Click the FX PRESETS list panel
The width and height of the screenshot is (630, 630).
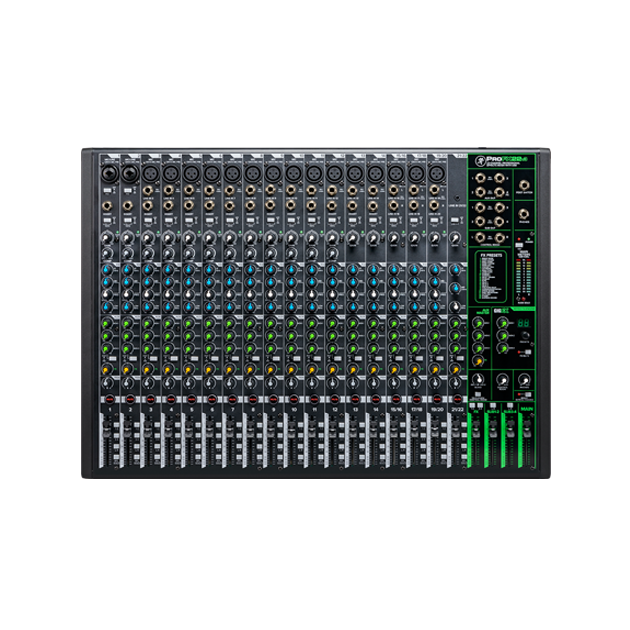coord(490,277)
